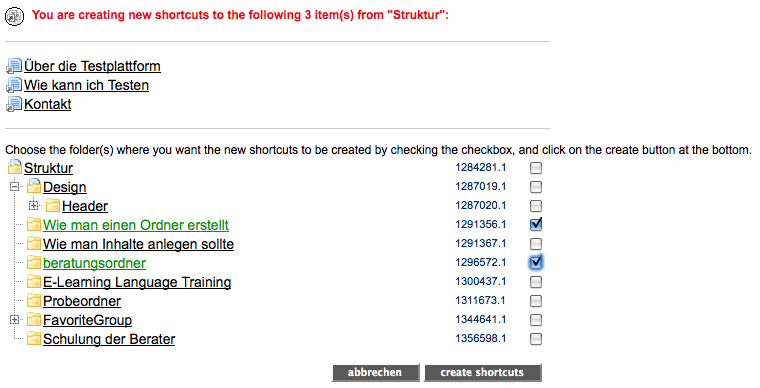Screen dimensions: 760x388
Task: Click the shortcut icon beside the red heading
Action: point(15,16)
